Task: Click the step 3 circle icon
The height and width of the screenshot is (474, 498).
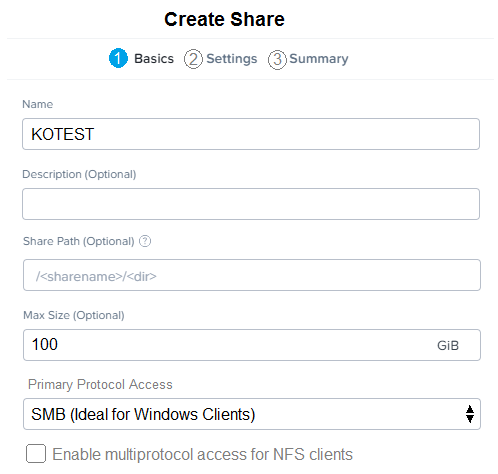Action: [x=277, y=60]
